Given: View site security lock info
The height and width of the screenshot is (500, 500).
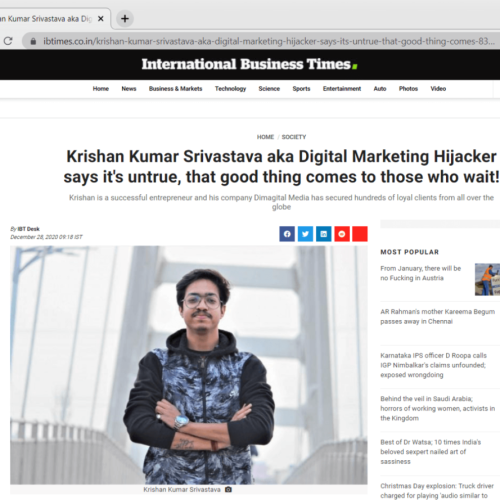Looking at the screenshot, I should [x=33, y=41].
